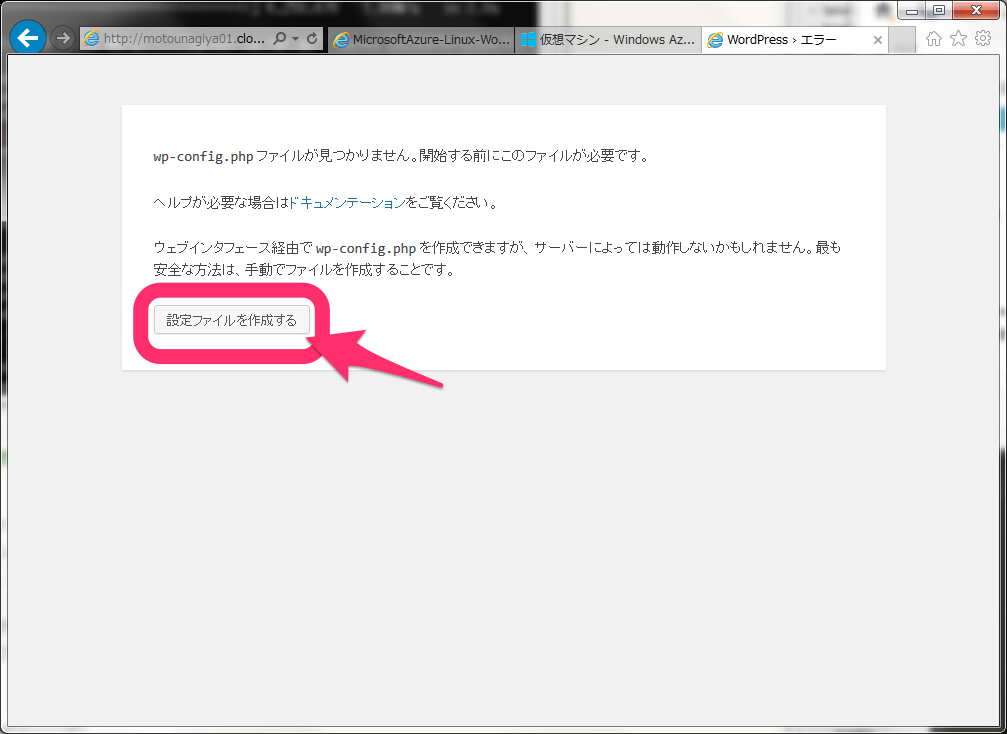The image size is (1007, 734).
Task: Switch to the 仮想マシン - Windows Azure tab
Action: click(x=608, y=40)
